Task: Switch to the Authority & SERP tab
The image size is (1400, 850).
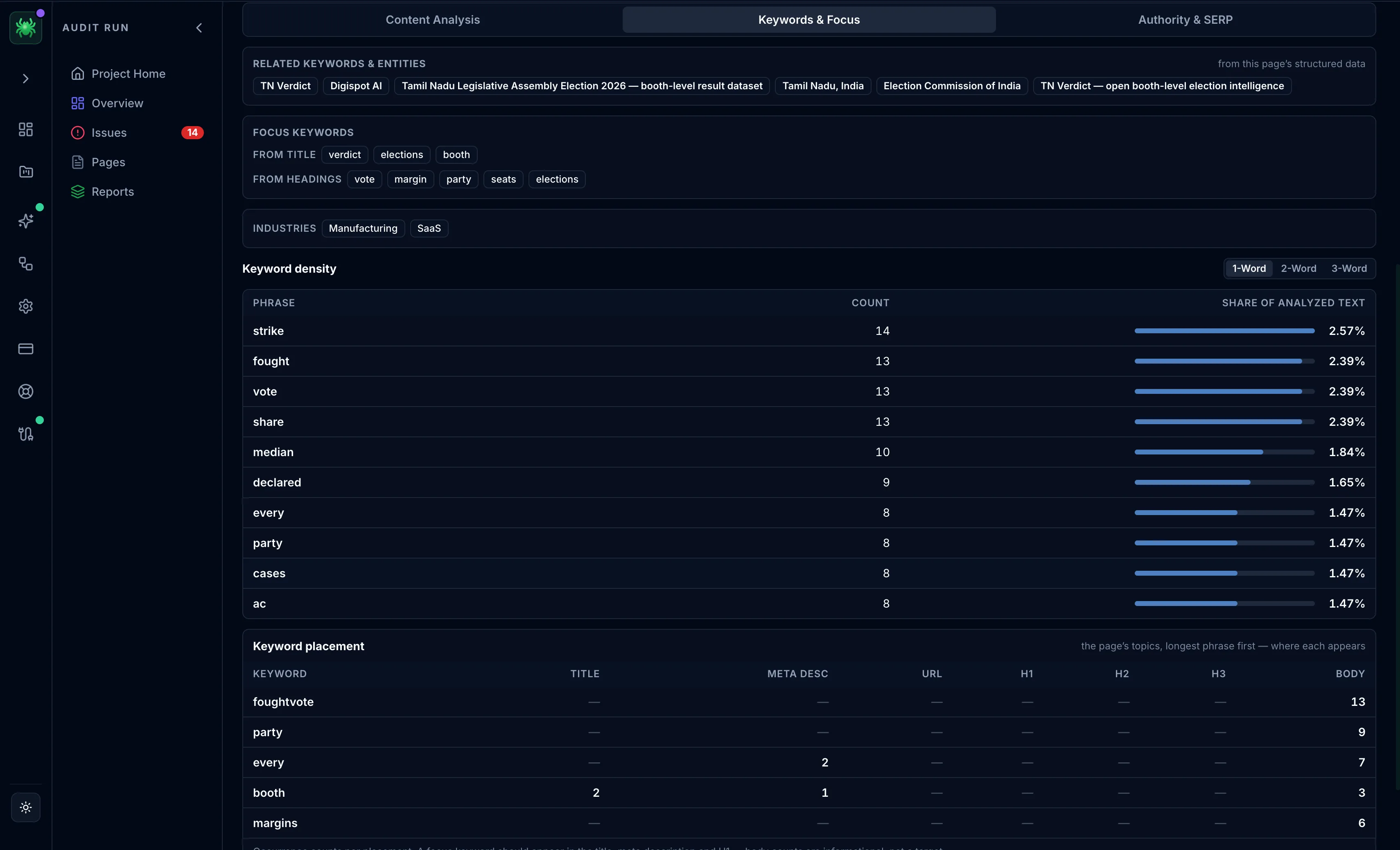Action: pyautogui.click(x=1185, y=20)
